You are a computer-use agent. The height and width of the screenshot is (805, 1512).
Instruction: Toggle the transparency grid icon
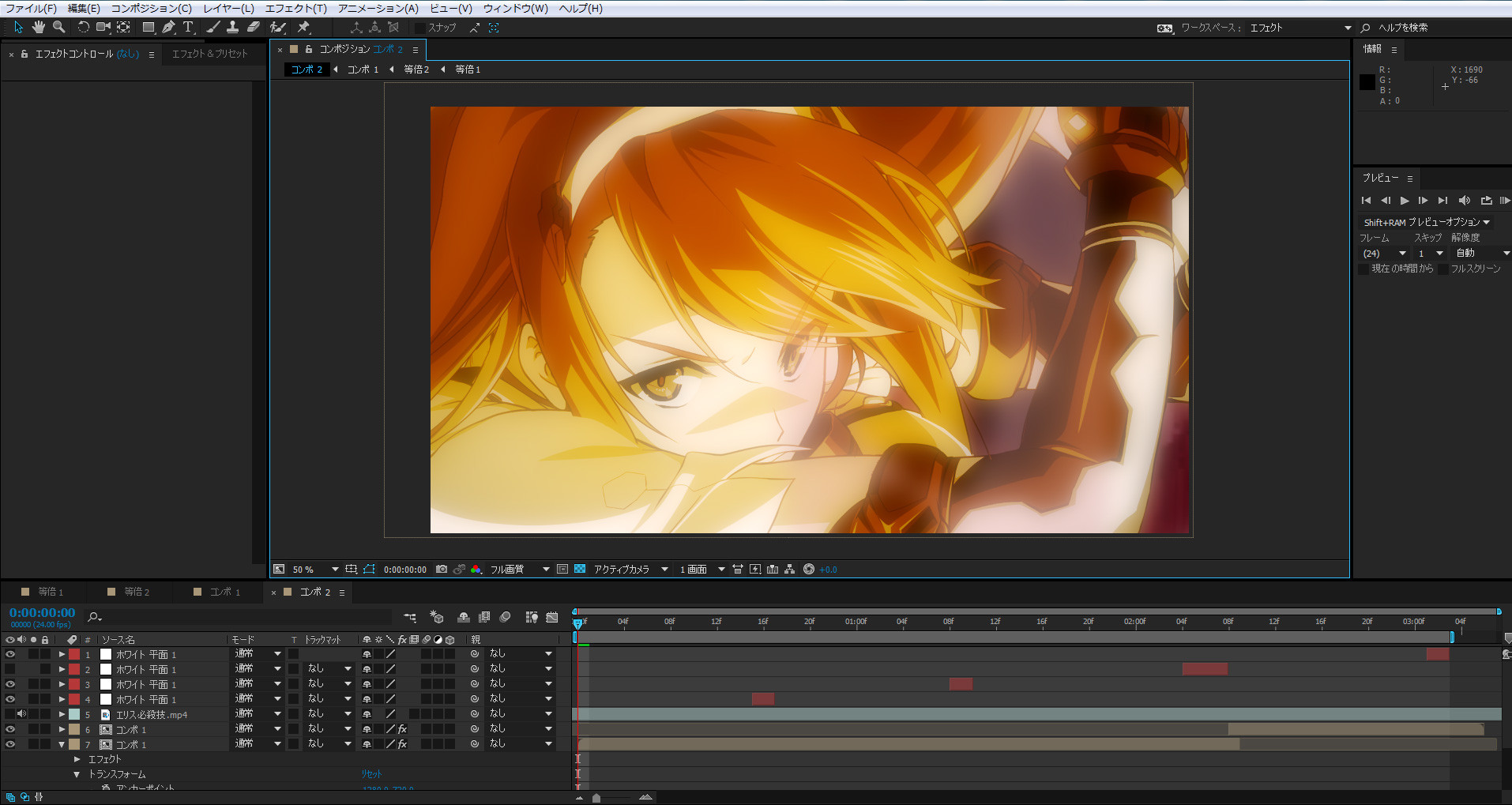click(580, 569)
